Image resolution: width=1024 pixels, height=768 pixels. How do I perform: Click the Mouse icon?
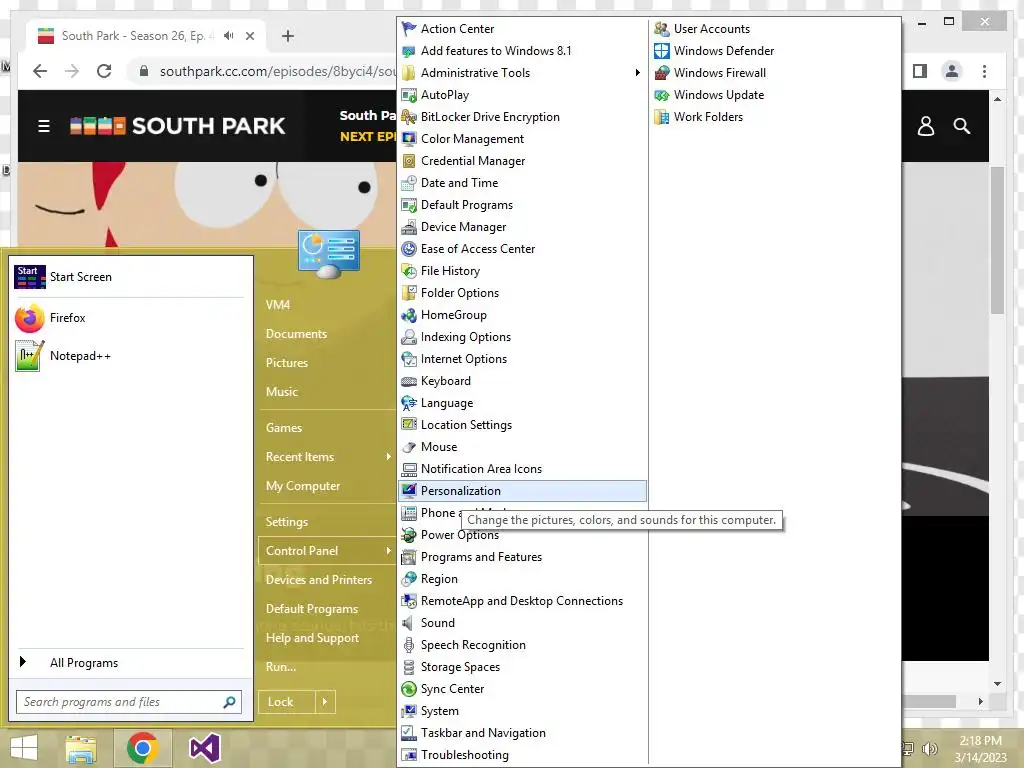pyautogui.click(x=409, y=447)
